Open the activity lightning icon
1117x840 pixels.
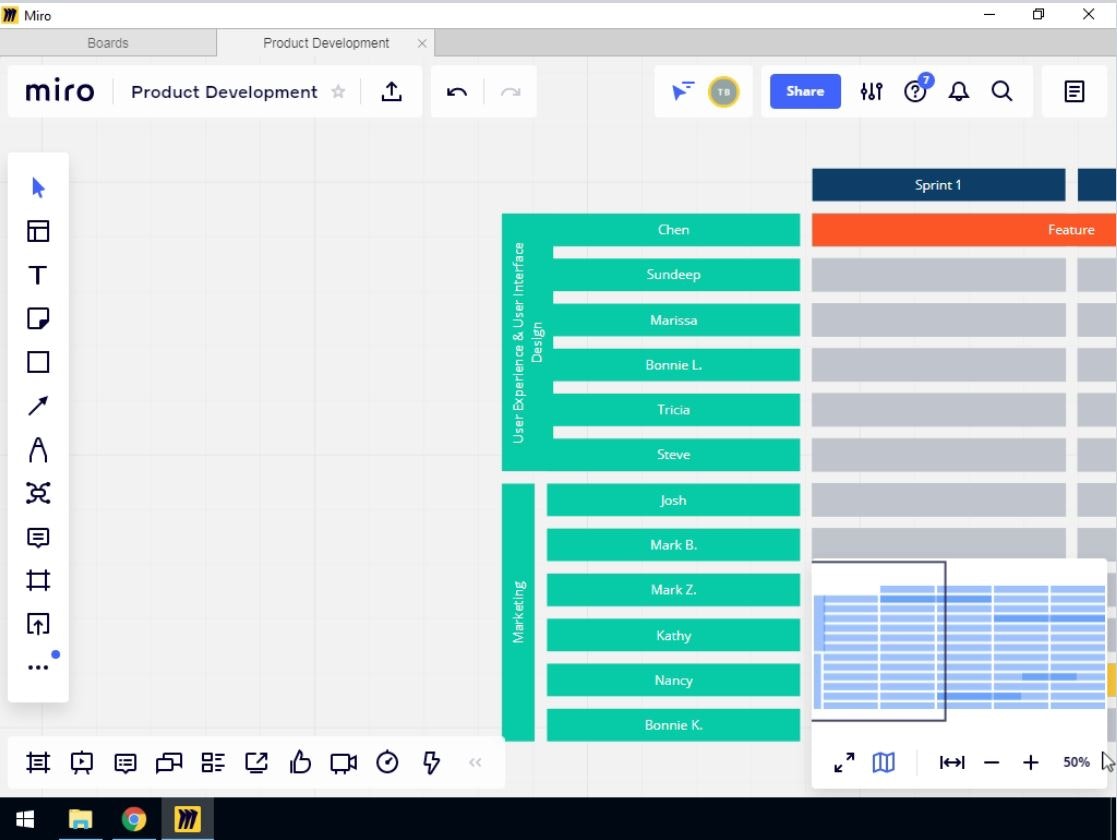[431, 762]
